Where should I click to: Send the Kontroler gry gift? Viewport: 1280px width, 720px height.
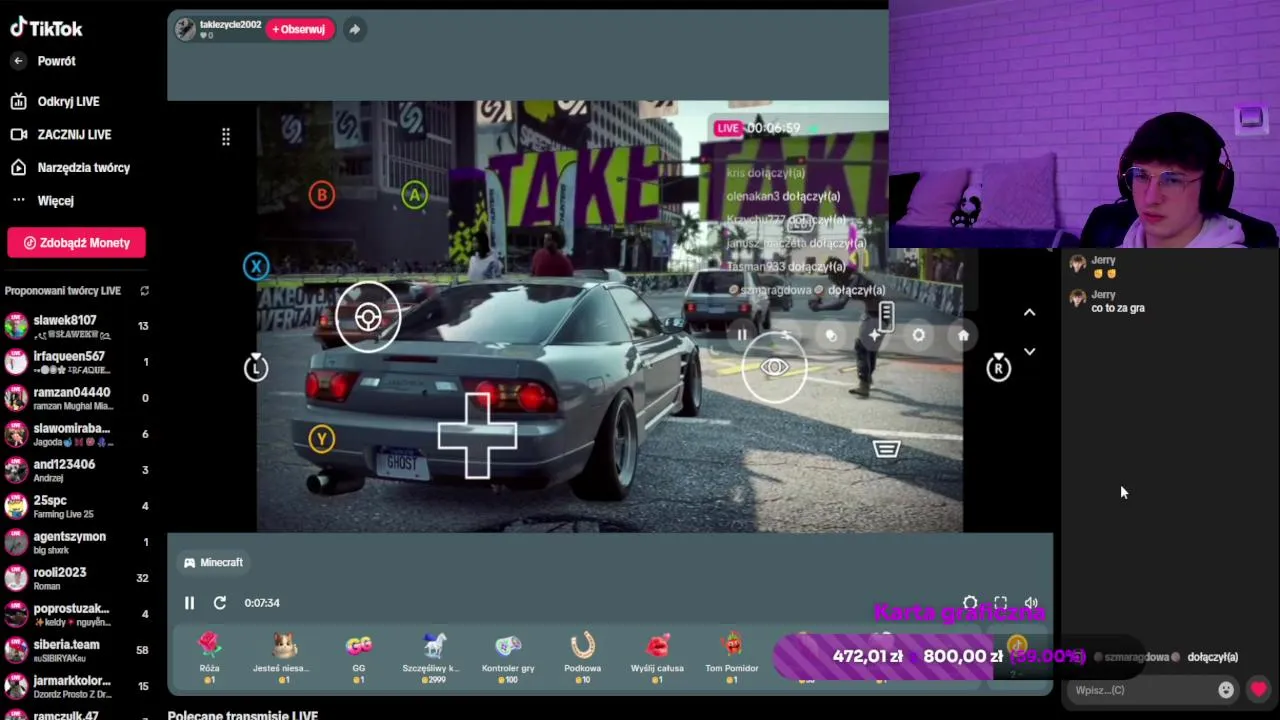[508, 658]
